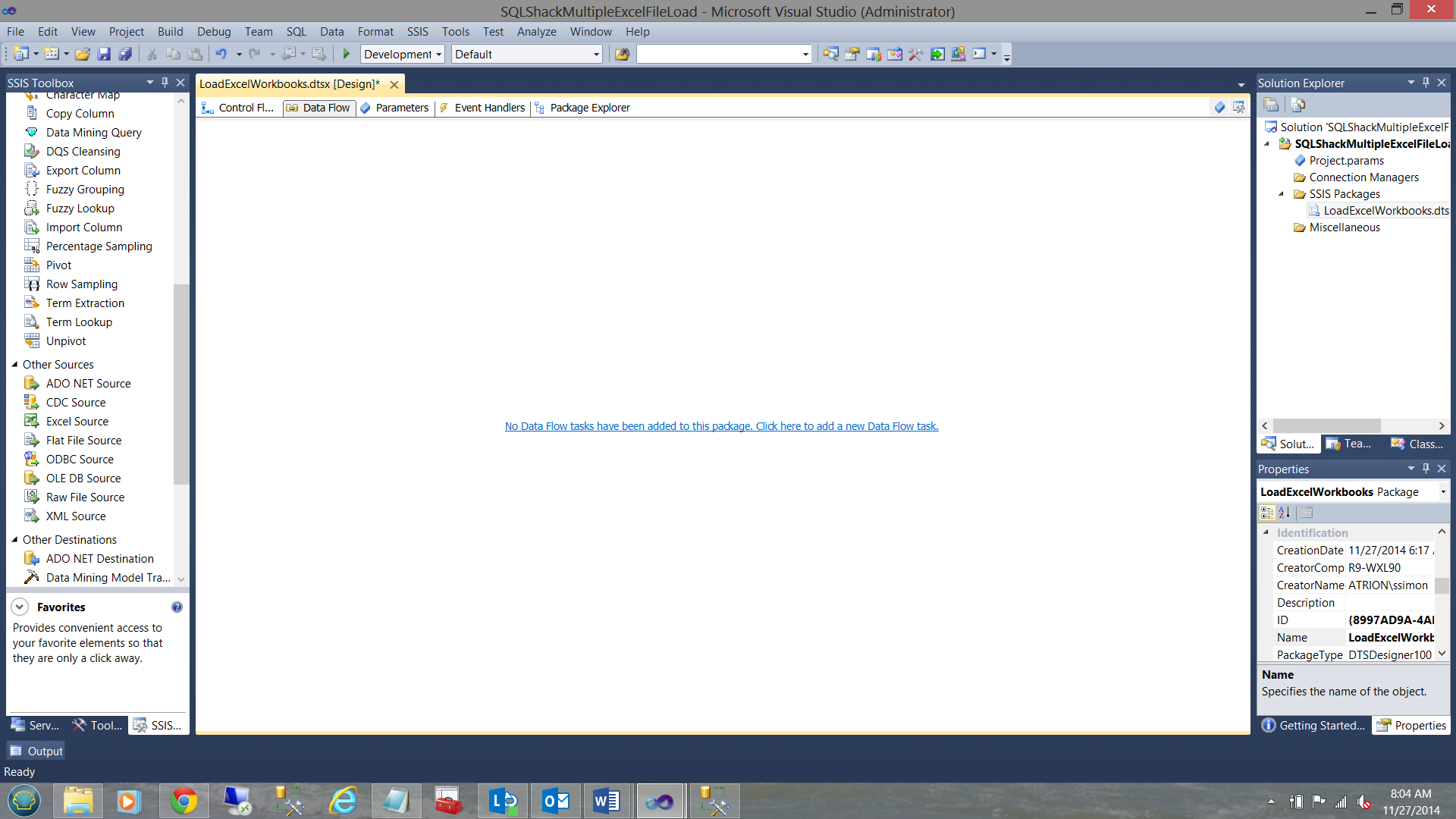The width and height of the screenshot is (1456, 819).
Task: Click the Show All Files icon in Solution Explorer
Action: pyautogui.click(x=1298, y=105)
